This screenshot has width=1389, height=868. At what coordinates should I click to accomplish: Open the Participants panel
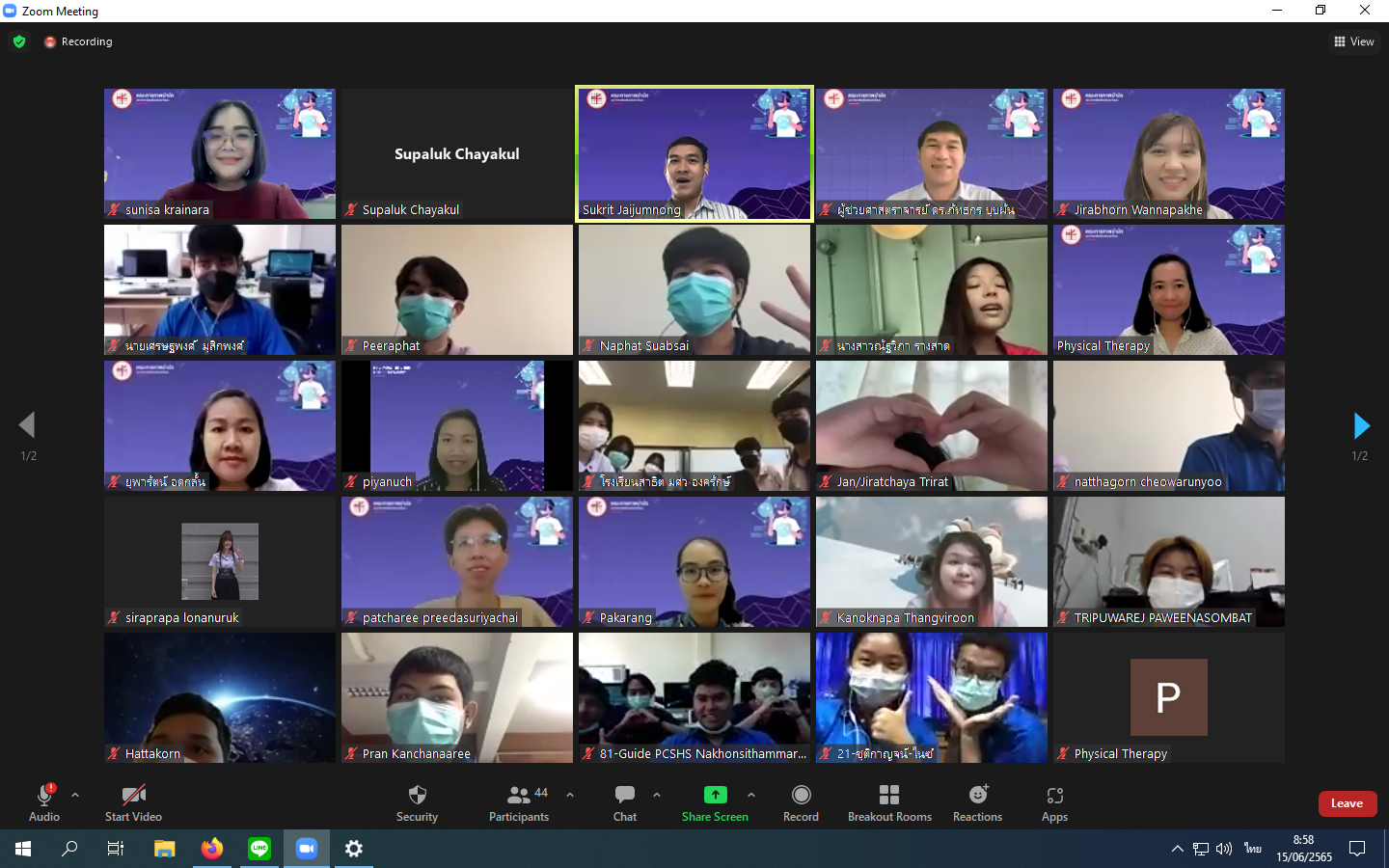[519, 802]
